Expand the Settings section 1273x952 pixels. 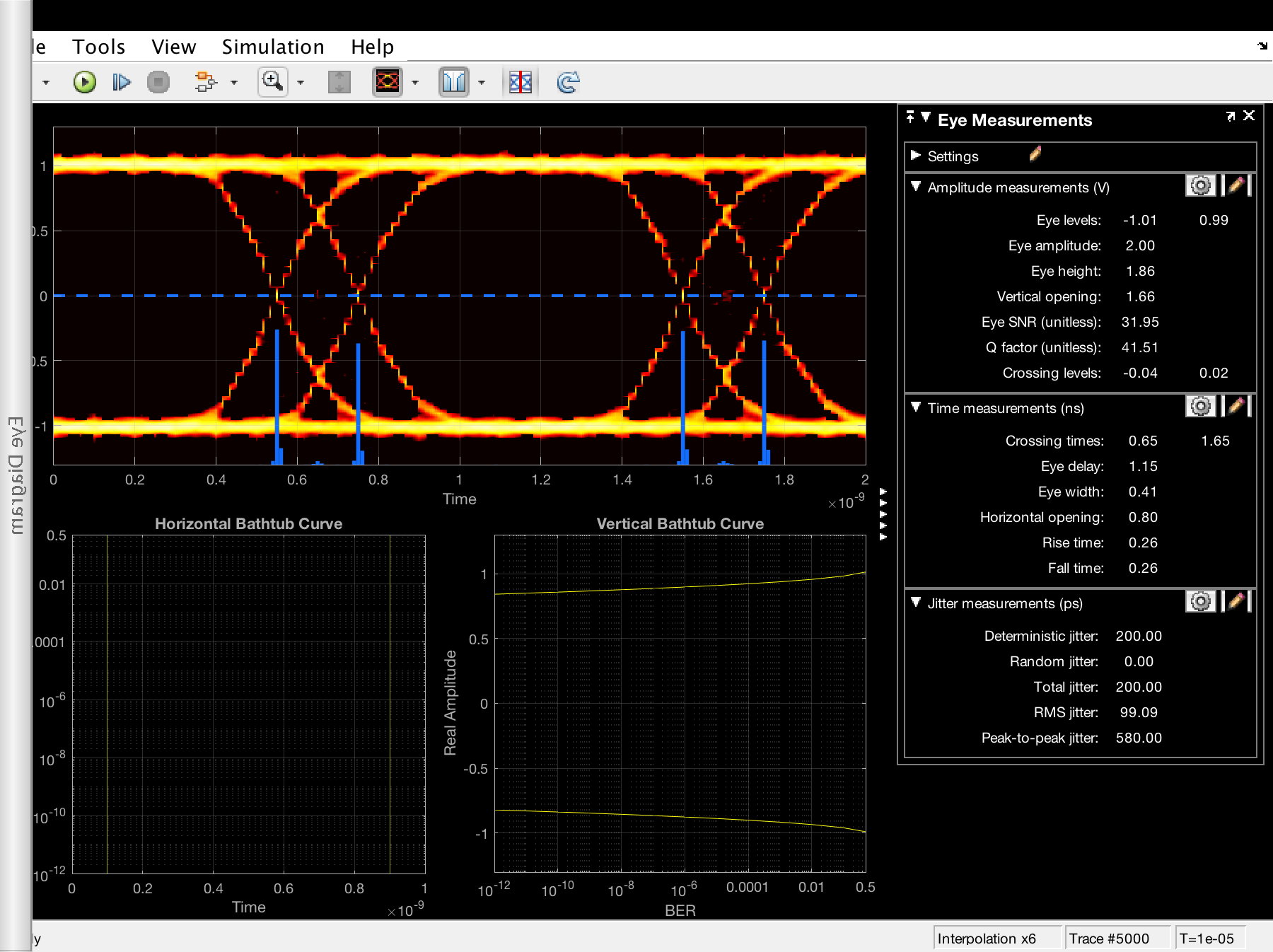[916, 156]
